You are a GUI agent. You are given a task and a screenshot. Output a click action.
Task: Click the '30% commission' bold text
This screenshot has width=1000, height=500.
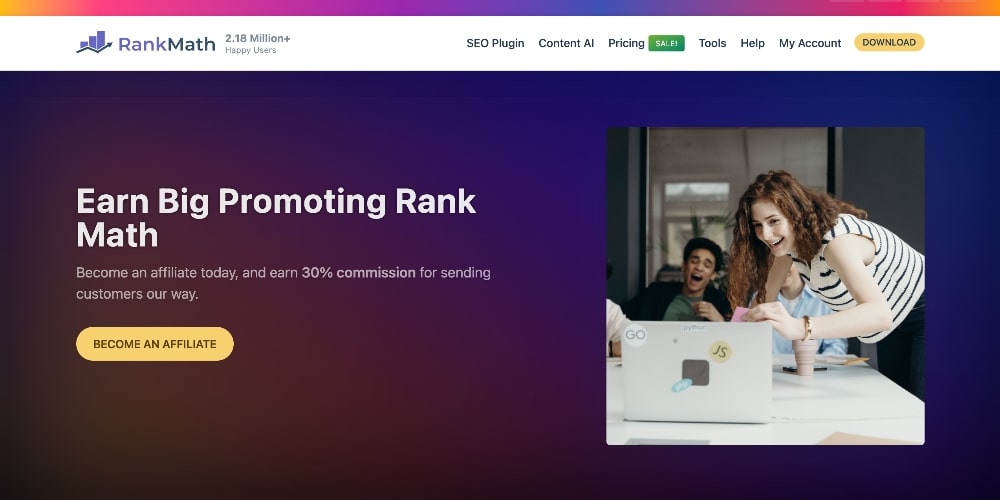358,273
